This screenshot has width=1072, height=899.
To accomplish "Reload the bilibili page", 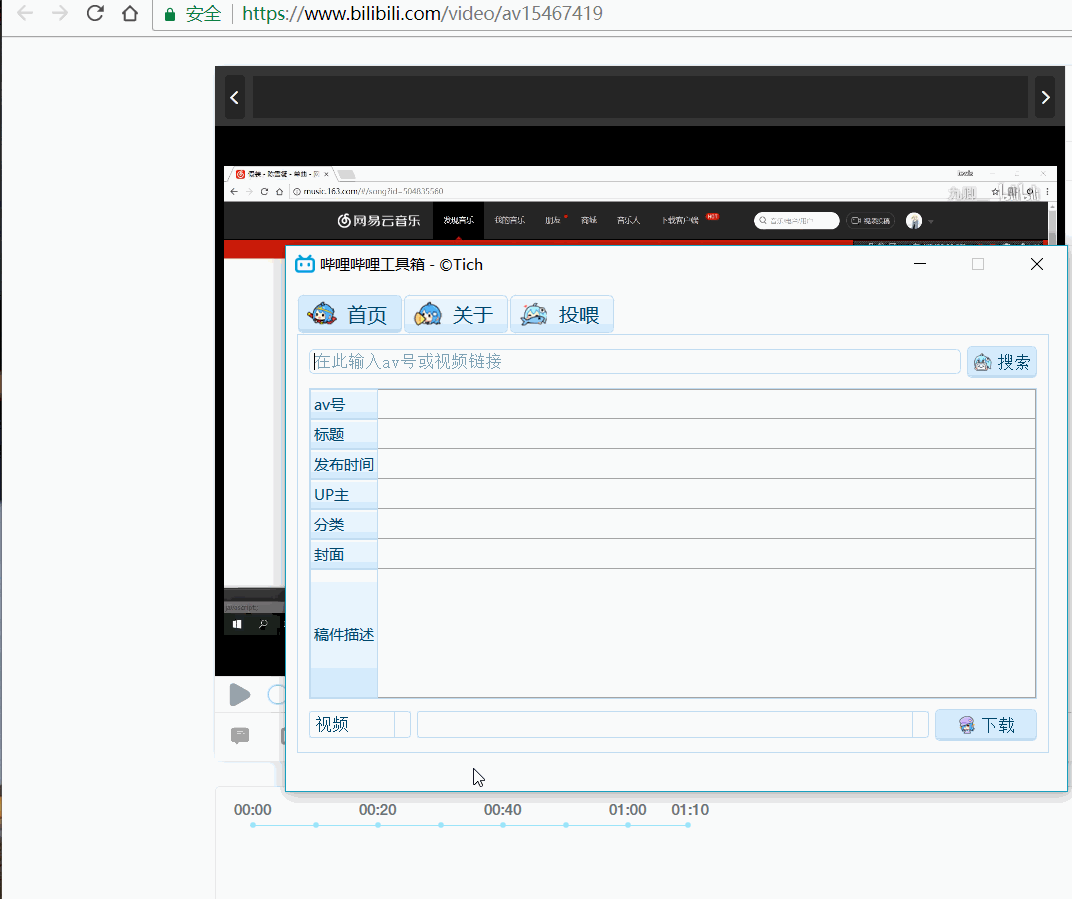I will click(95, 13).
